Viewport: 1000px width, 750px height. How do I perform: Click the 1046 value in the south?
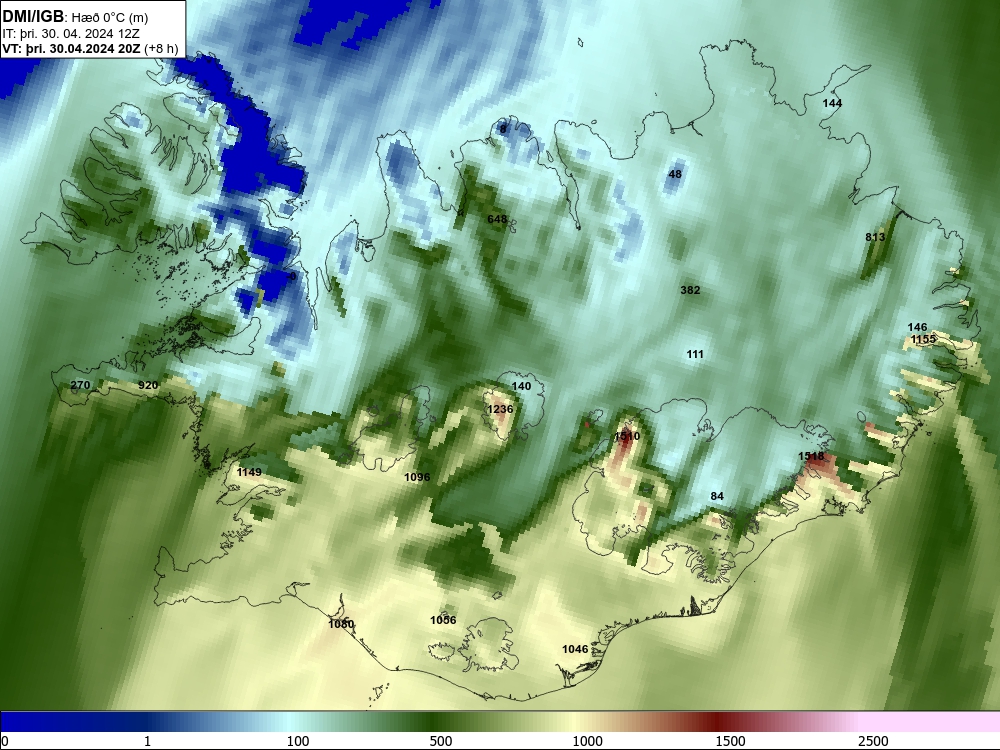(x=575, y=649)
